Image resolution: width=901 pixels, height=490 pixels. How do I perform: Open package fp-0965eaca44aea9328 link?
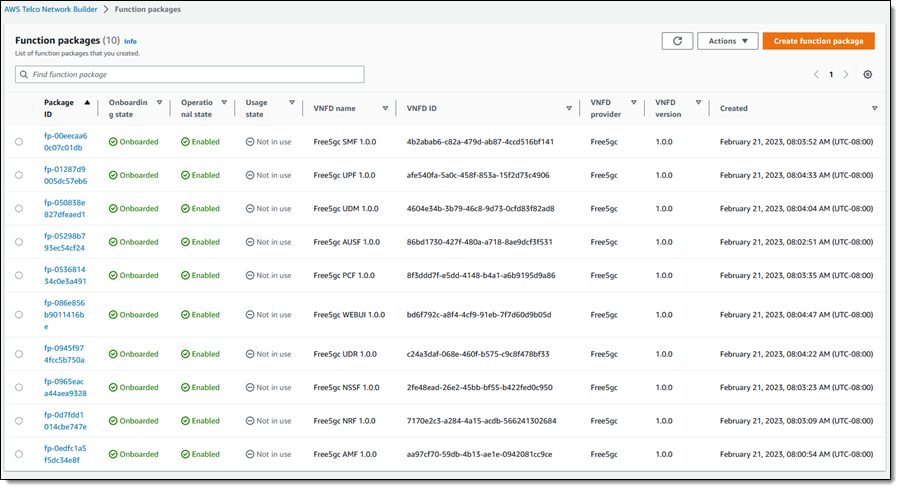pos(65,387)
